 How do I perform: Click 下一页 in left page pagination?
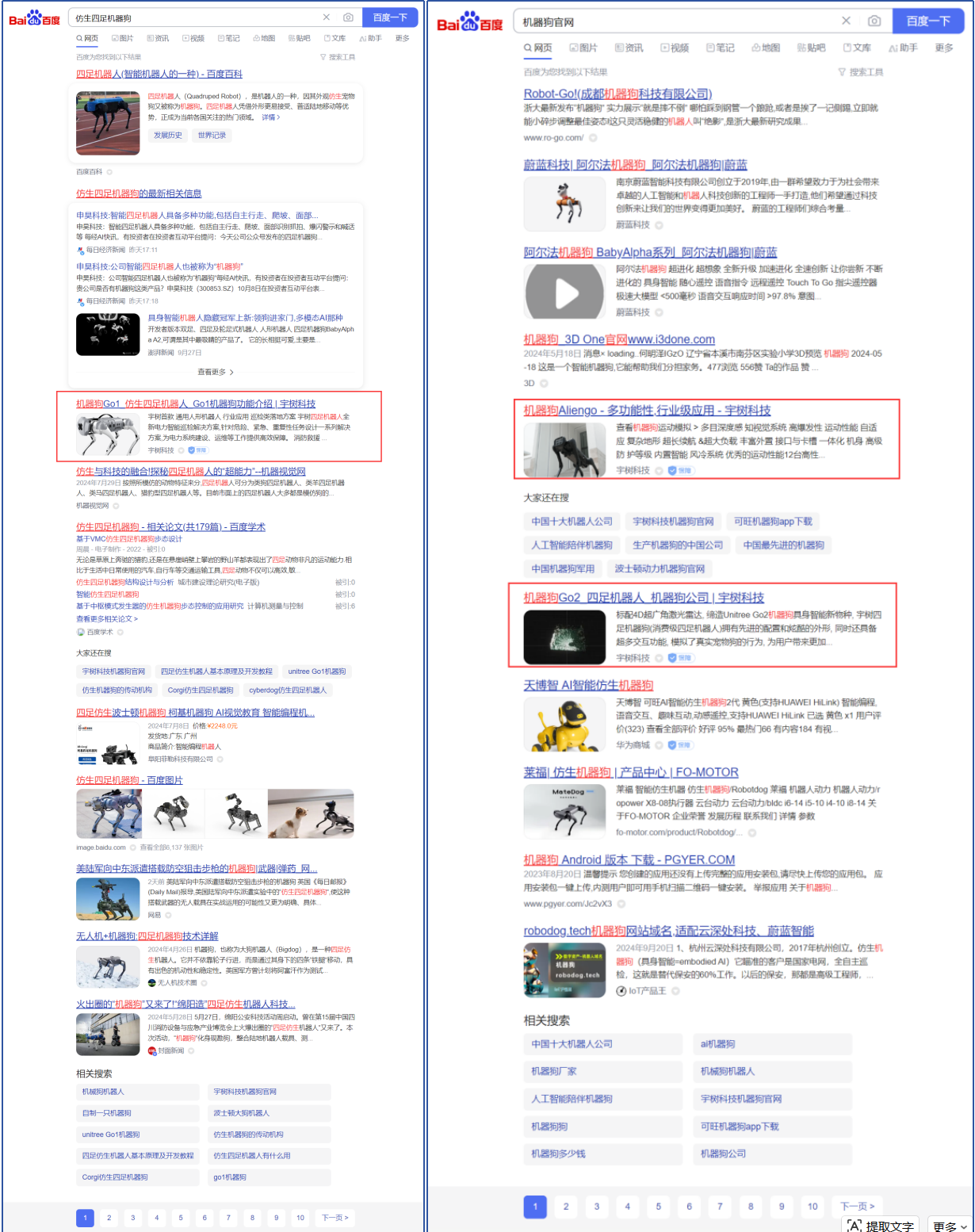[x=335, y=1218]
